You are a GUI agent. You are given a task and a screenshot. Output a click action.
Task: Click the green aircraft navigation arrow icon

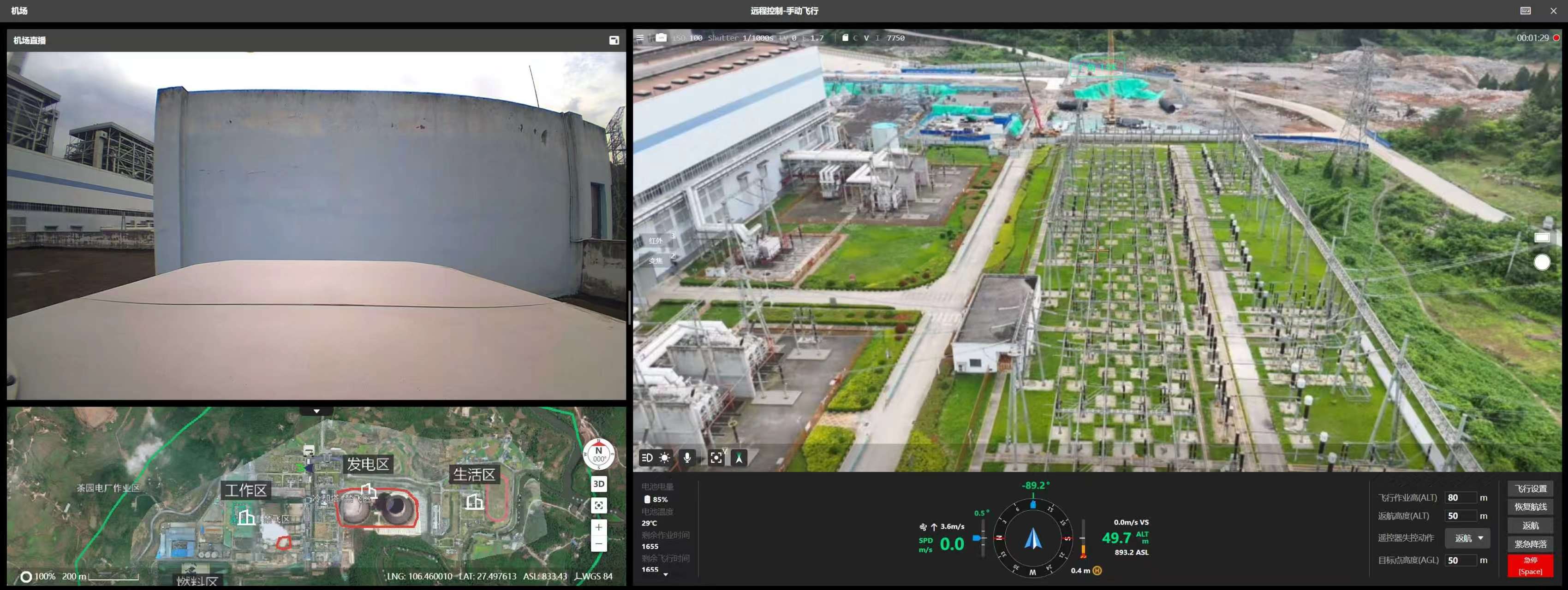[x=739, y=458]
